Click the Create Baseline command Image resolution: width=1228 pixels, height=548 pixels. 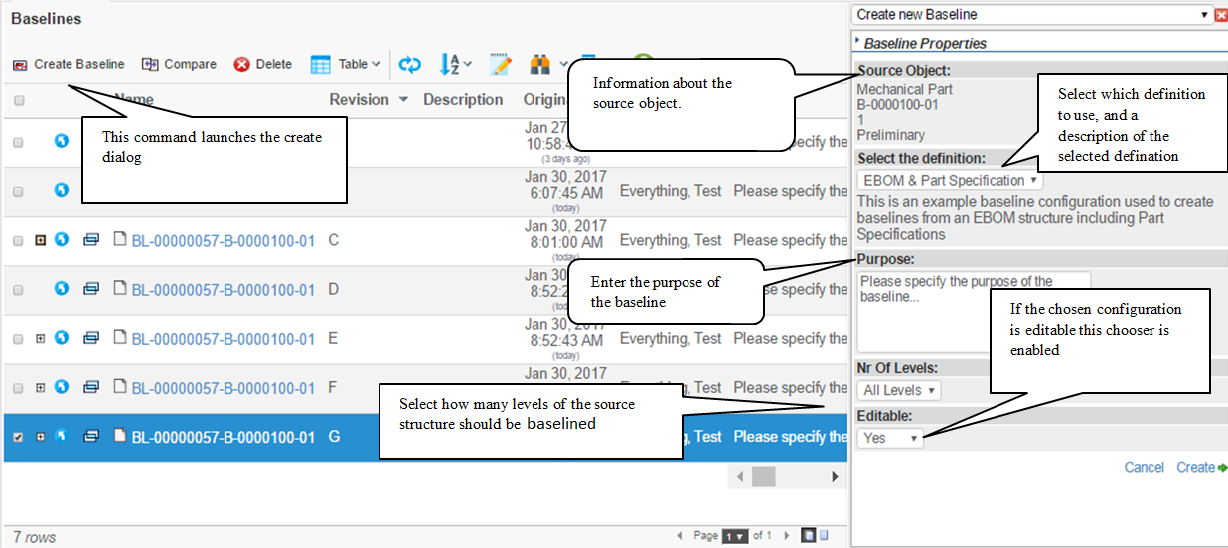(69, 64)
